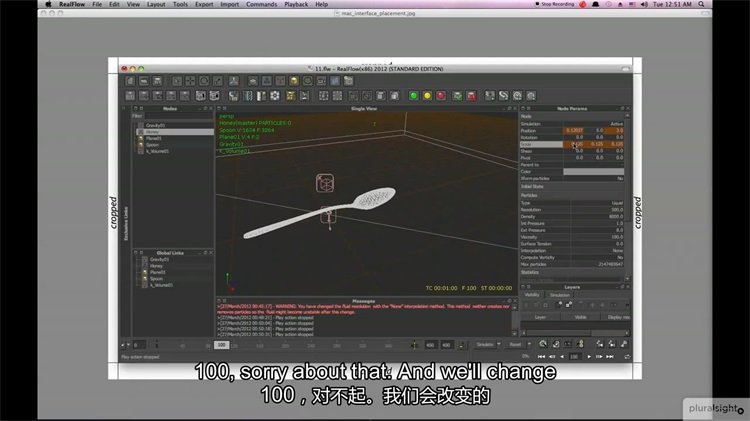The height and width of the screenshot is (421, 750).
Task: Click the Viscosity value field
Action: tap(597, 237)
